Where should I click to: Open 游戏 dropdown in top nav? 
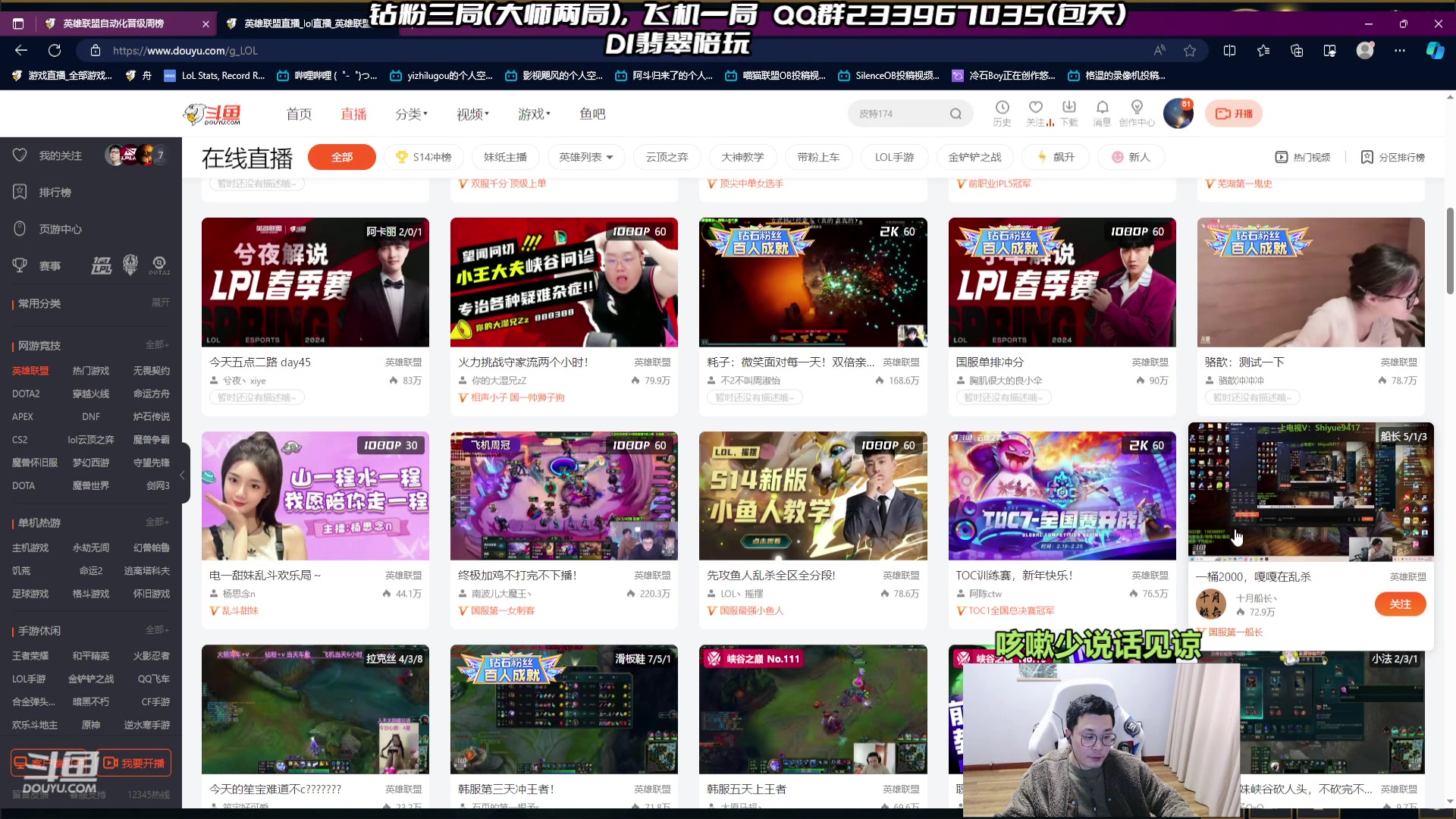click(534, 114)
